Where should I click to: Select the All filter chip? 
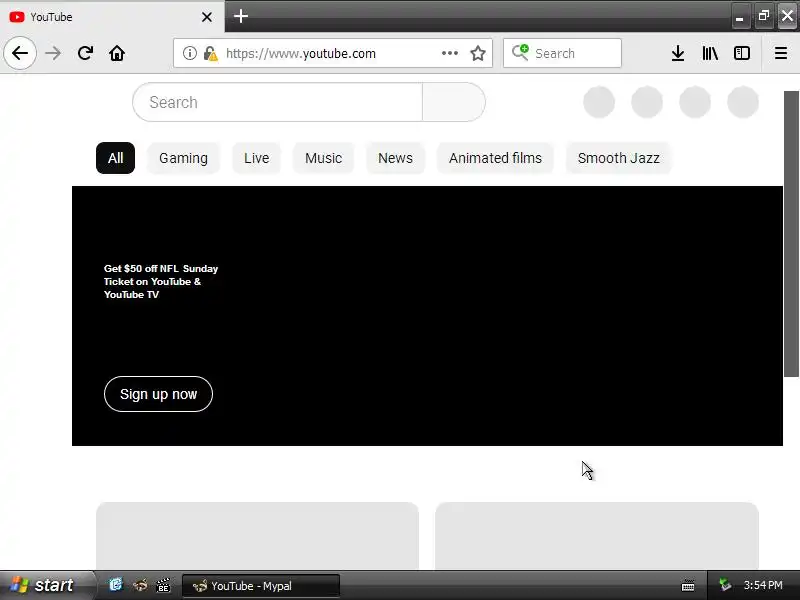coord(115,158)
